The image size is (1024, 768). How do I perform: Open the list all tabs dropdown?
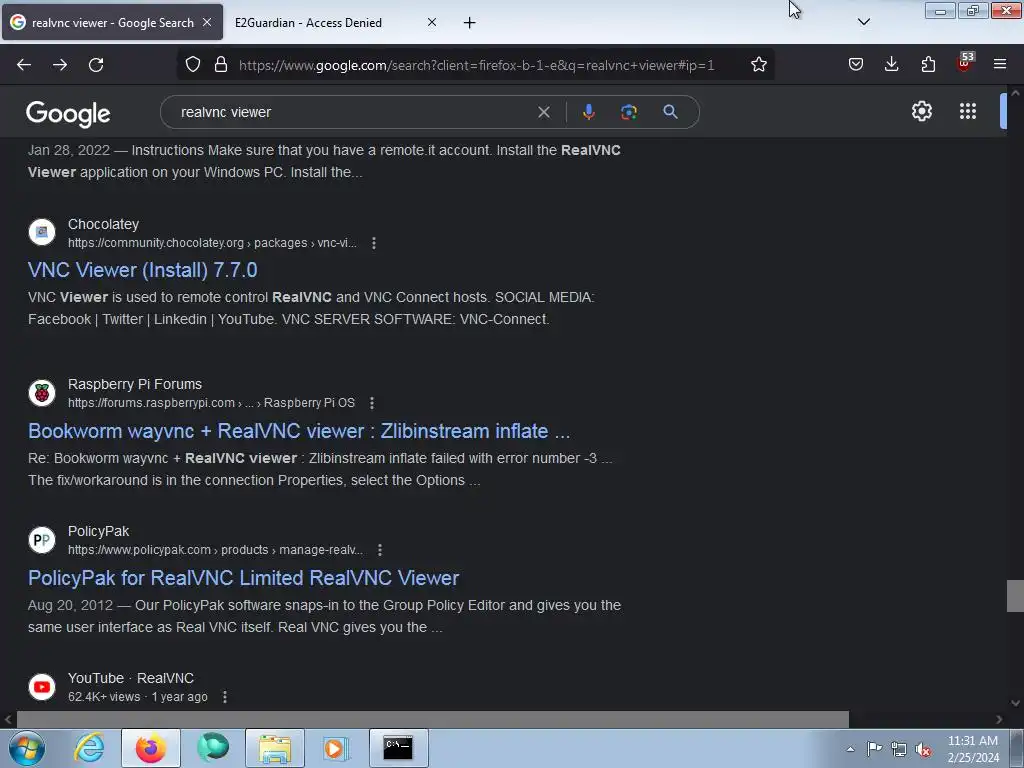[x=863, y=22]
